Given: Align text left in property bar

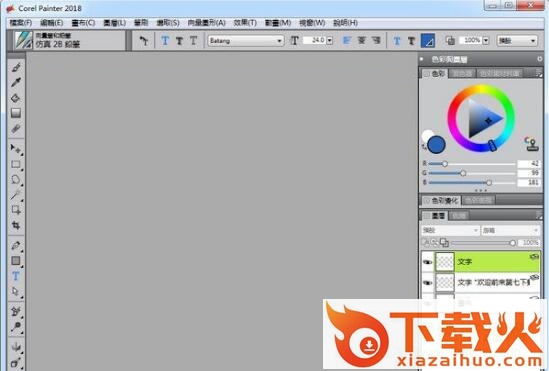Looking at the screenshot, I should coord(347,41).
